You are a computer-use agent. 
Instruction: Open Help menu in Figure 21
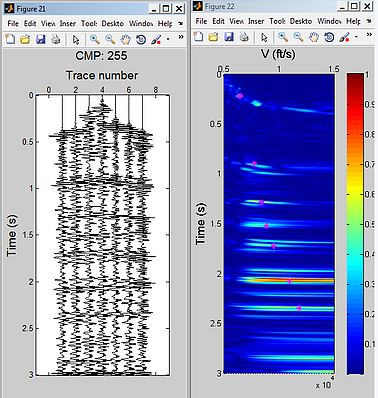[x=165, y=24]
